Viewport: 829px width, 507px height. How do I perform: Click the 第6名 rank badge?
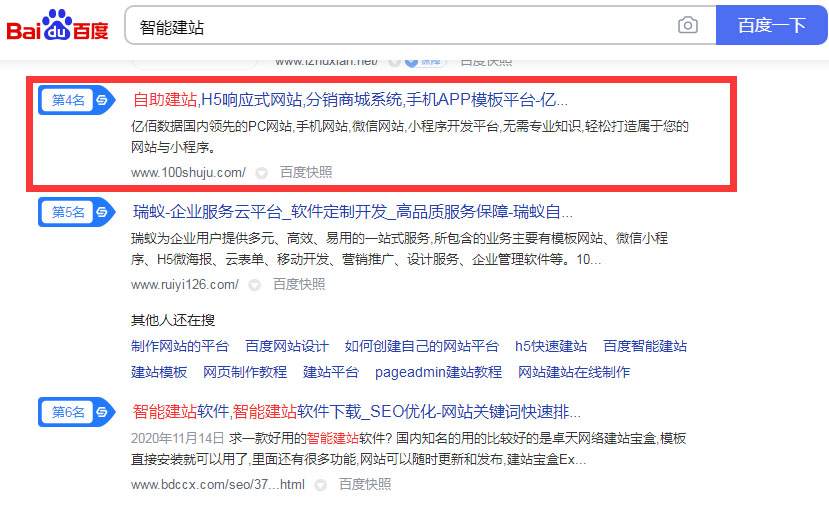pos(77,412)
